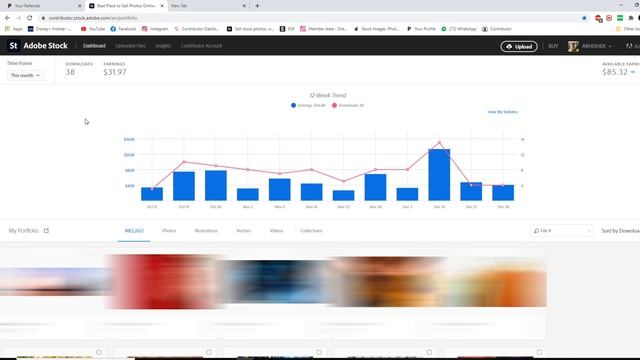Image resolution: width=640 pixels, height=360 pixels.
Task: Bookmark this page with the star icon
Action: 584,18
